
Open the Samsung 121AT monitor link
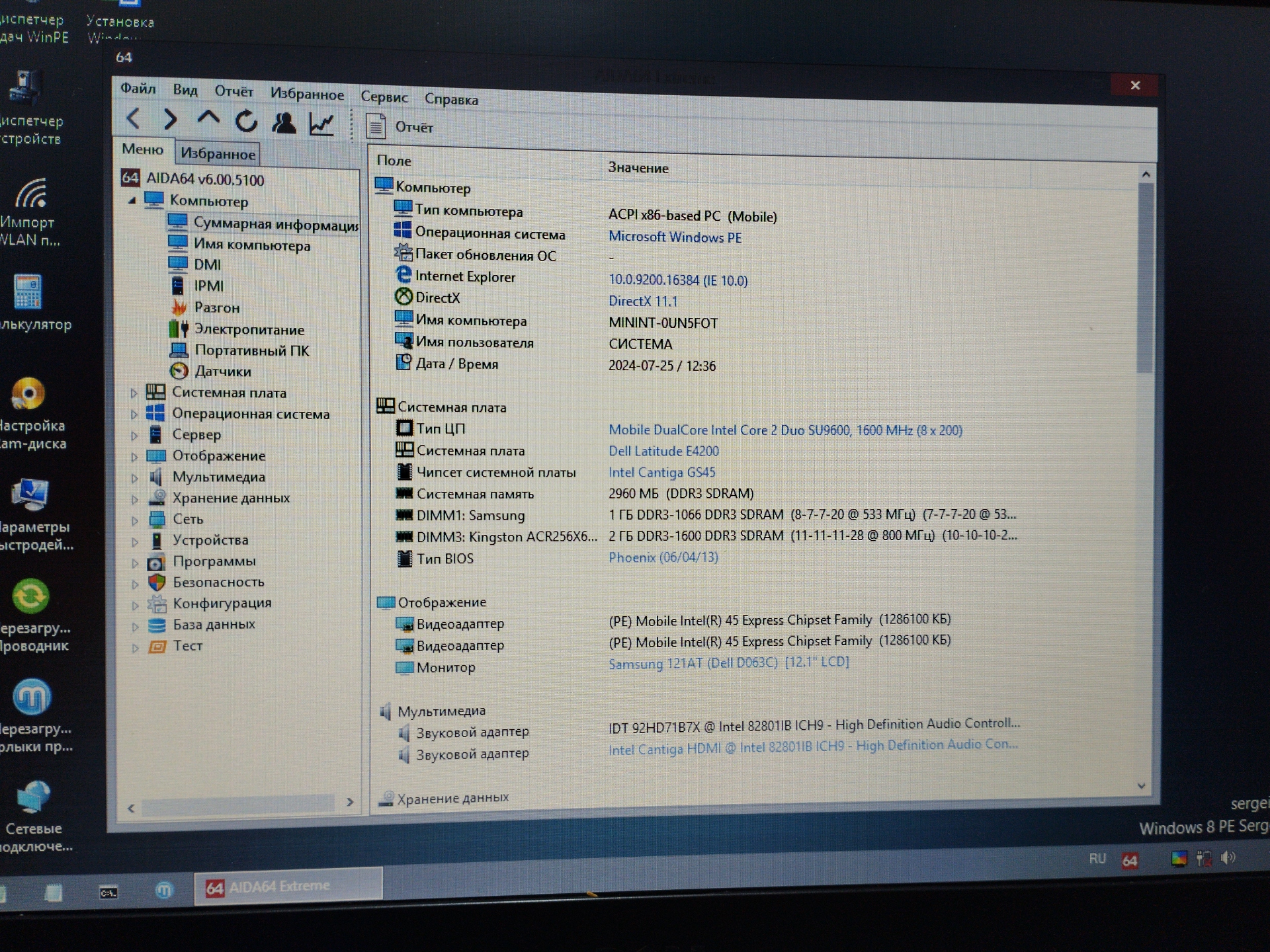[728, 662]
